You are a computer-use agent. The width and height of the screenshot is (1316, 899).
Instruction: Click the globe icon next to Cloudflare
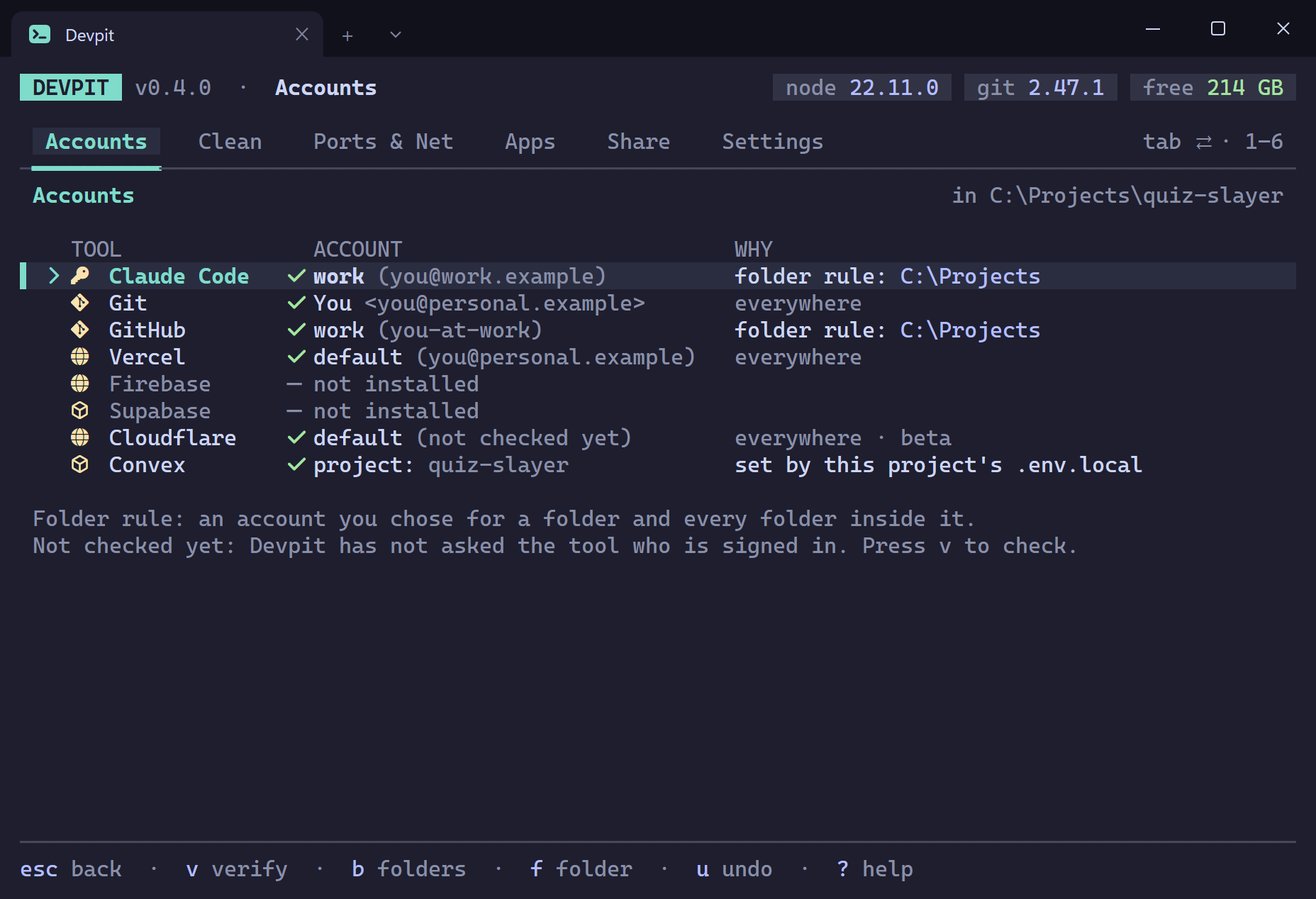(80, 437)
